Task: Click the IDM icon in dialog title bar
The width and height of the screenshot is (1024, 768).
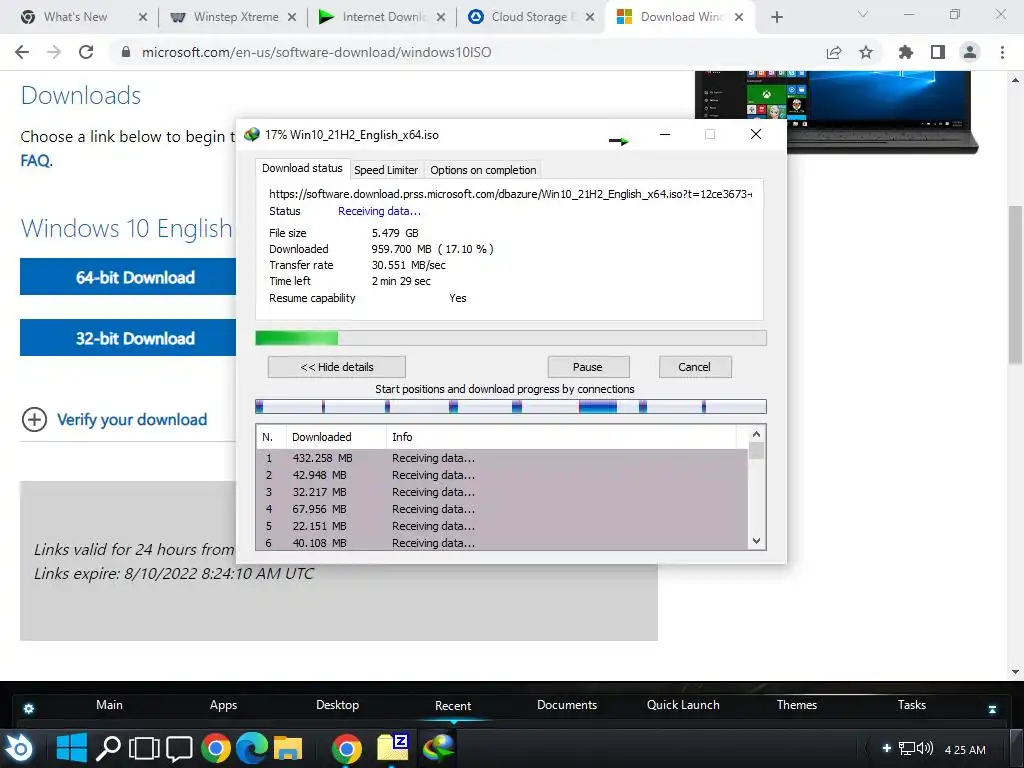Action: coord(251,135)
